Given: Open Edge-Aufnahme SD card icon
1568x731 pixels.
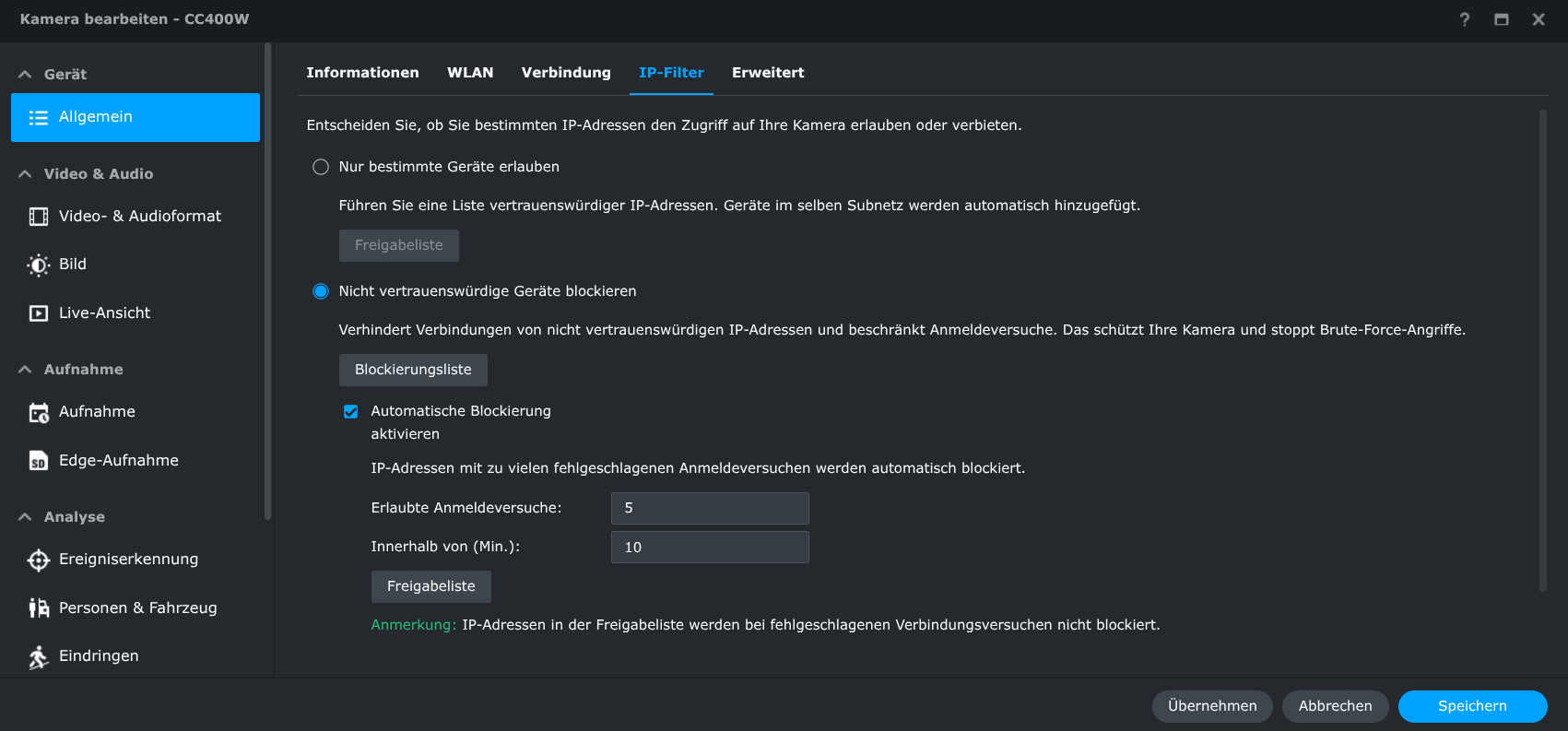Looking at the screenshot, I should coord(38,461).
